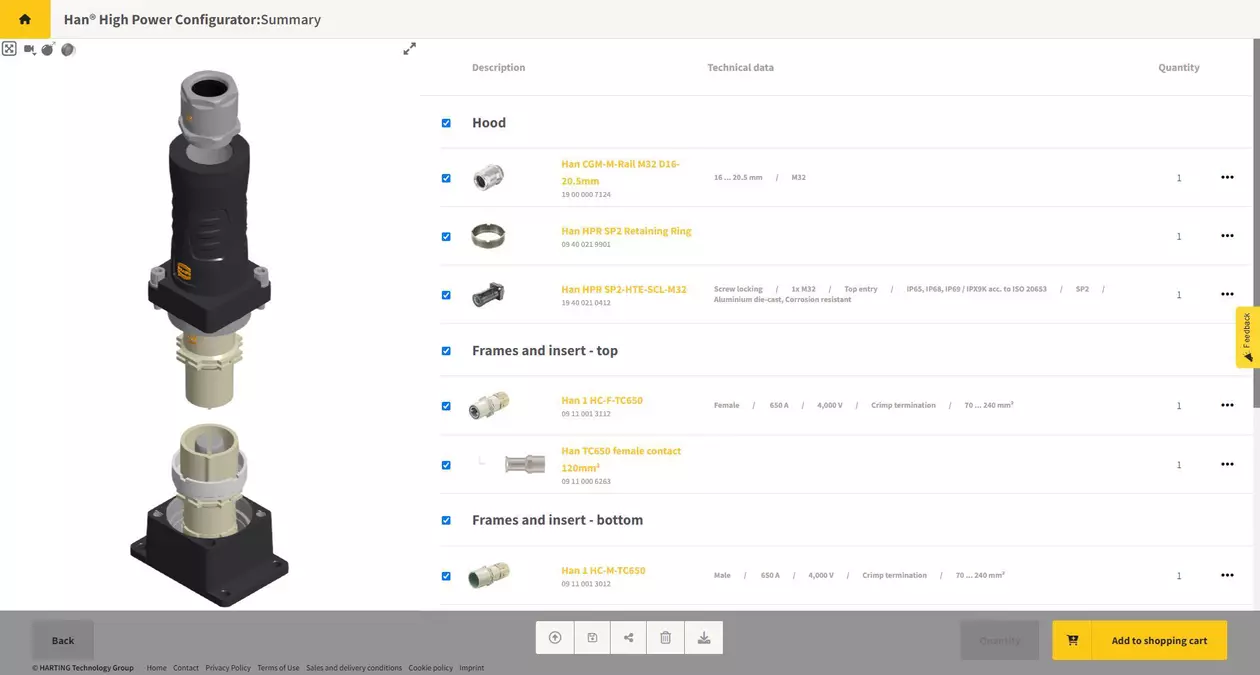The height and width of the screenshot is (675, 1260).
Task: Share the configuration via share icon
Action: point(629,638)
